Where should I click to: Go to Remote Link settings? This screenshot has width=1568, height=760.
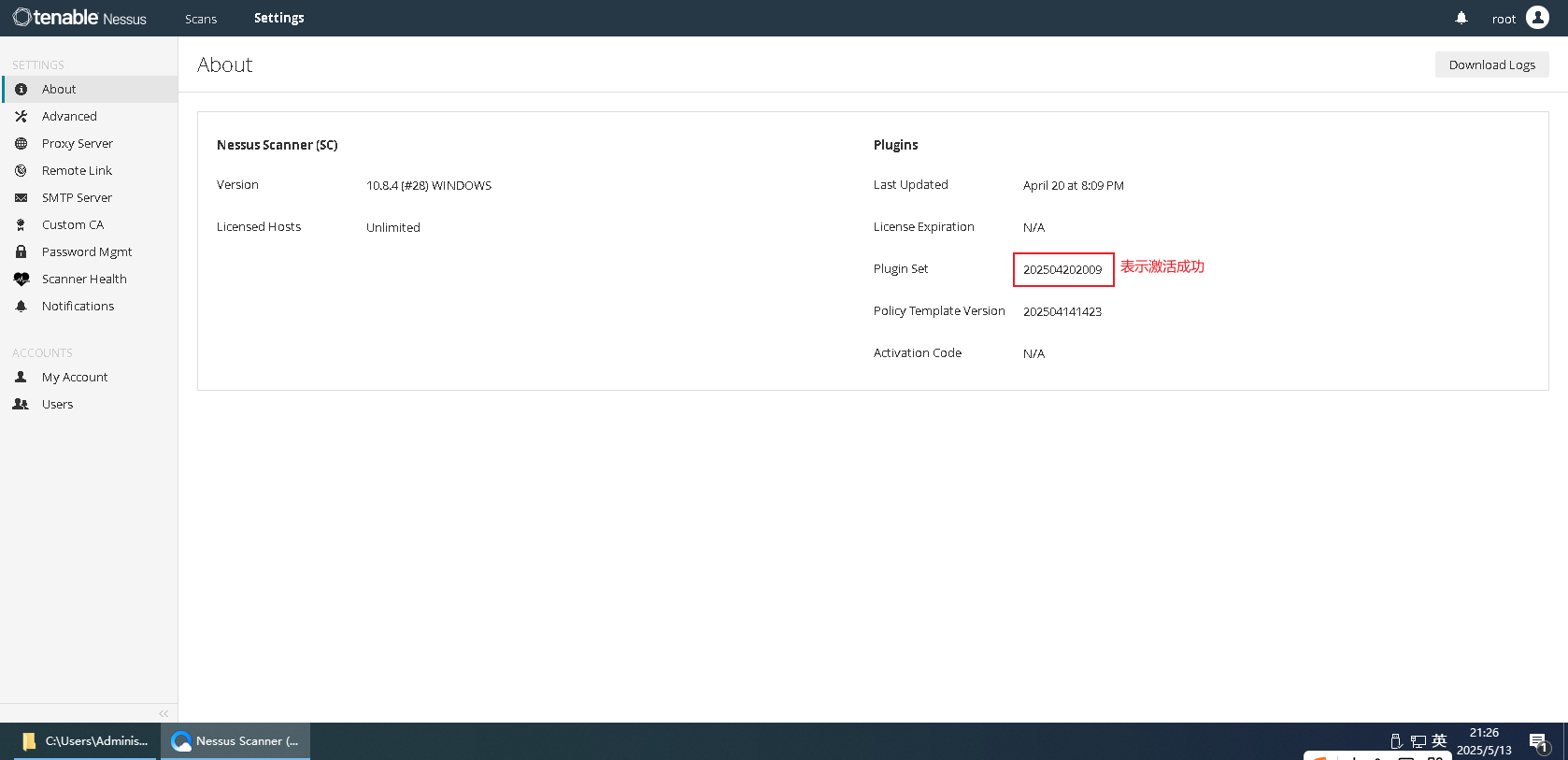point(89,171)
